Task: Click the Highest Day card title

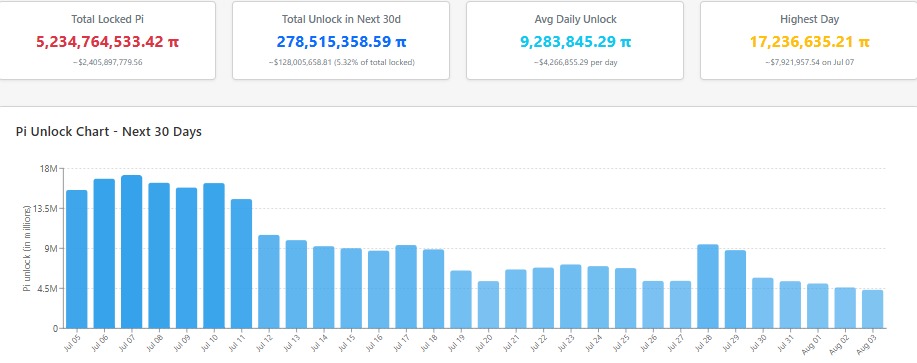Action: [x=809, y=19]
